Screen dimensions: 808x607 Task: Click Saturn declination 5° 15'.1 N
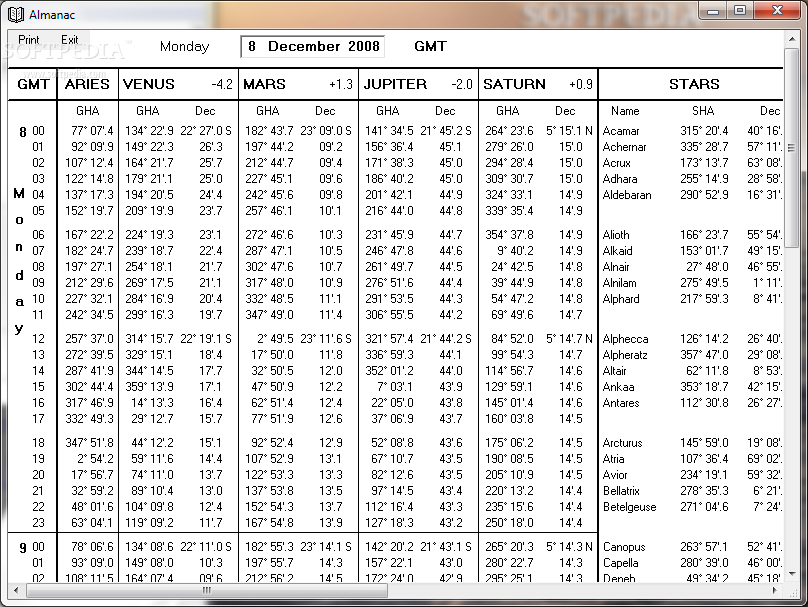pos(569,131)
